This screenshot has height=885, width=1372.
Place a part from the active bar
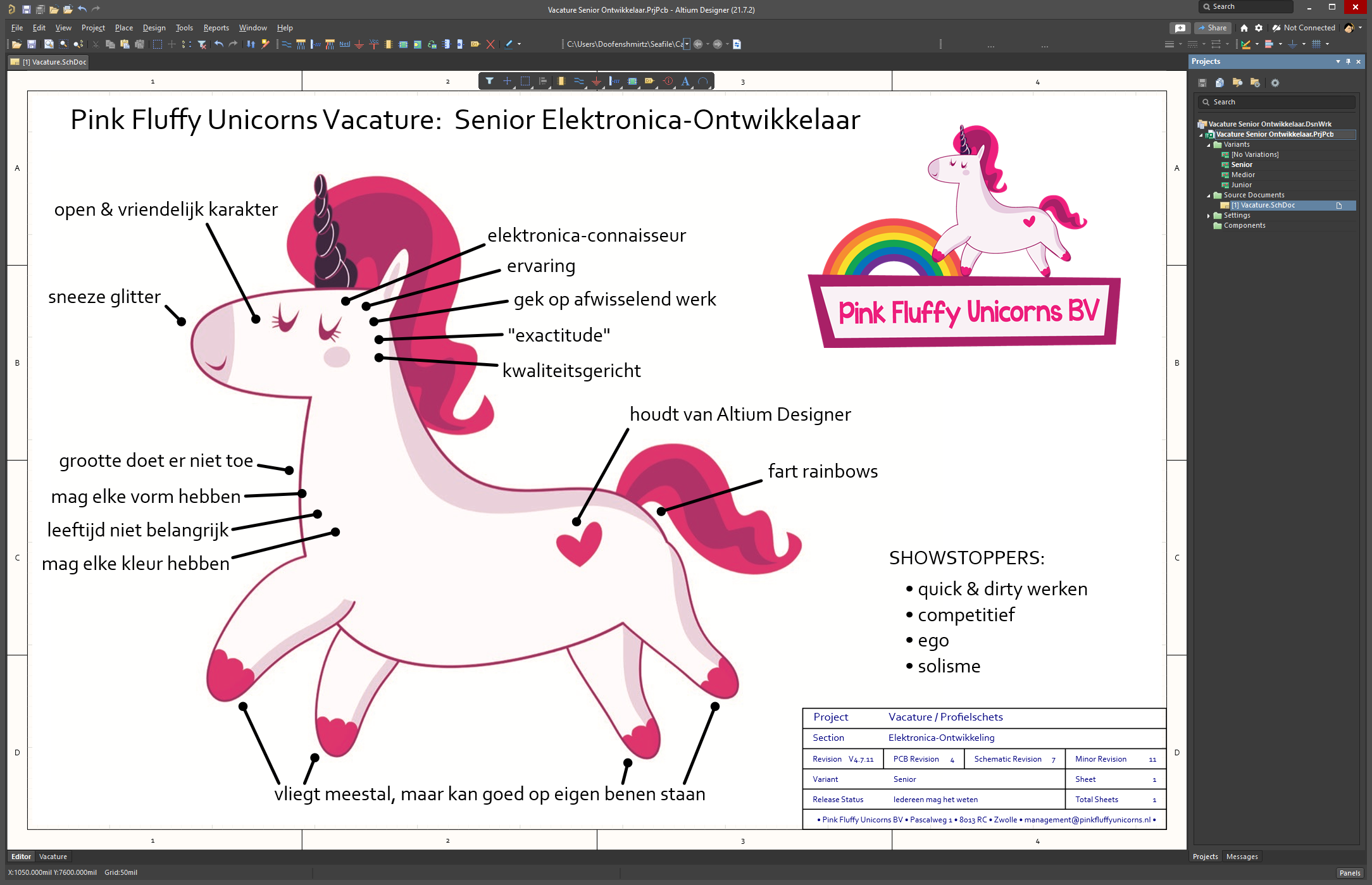coord(561,81)
